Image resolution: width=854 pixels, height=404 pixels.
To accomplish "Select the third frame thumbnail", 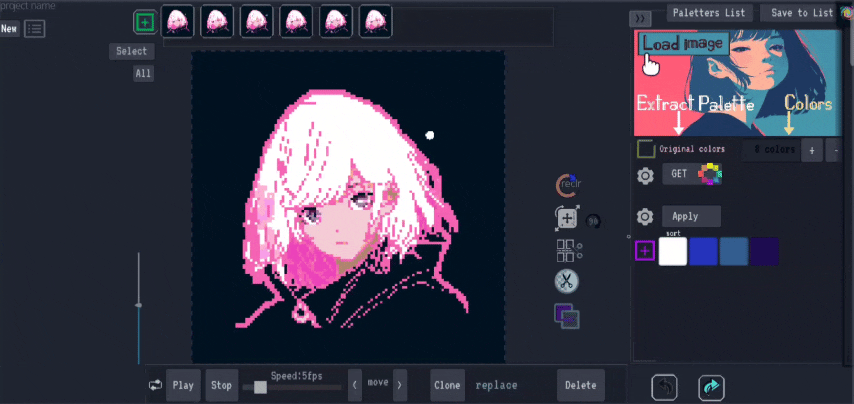I will [257, 21].
